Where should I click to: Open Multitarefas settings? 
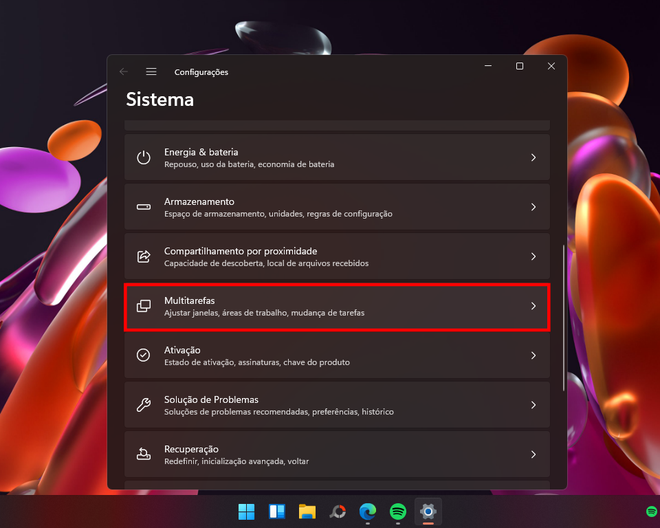pyautogui.click(x=337, y=306)
